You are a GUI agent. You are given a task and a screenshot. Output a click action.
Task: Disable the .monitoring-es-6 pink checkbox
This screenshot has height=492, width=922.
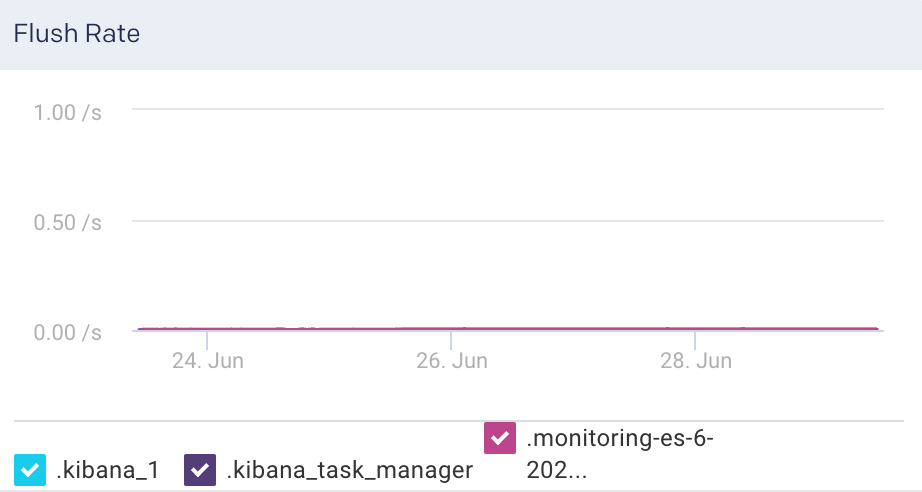coord(500,438)
